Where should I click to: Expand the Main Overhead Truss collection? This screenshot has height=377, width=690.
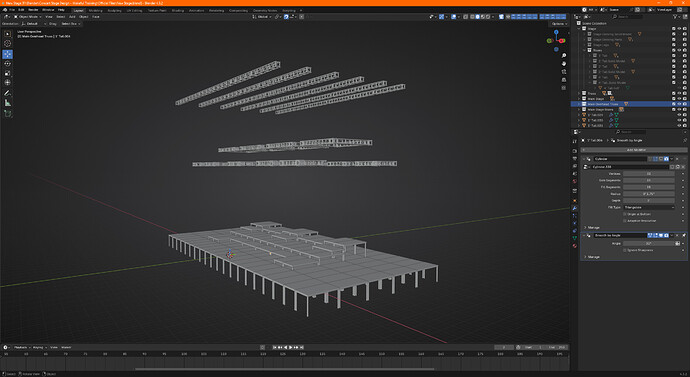[579, 104]
